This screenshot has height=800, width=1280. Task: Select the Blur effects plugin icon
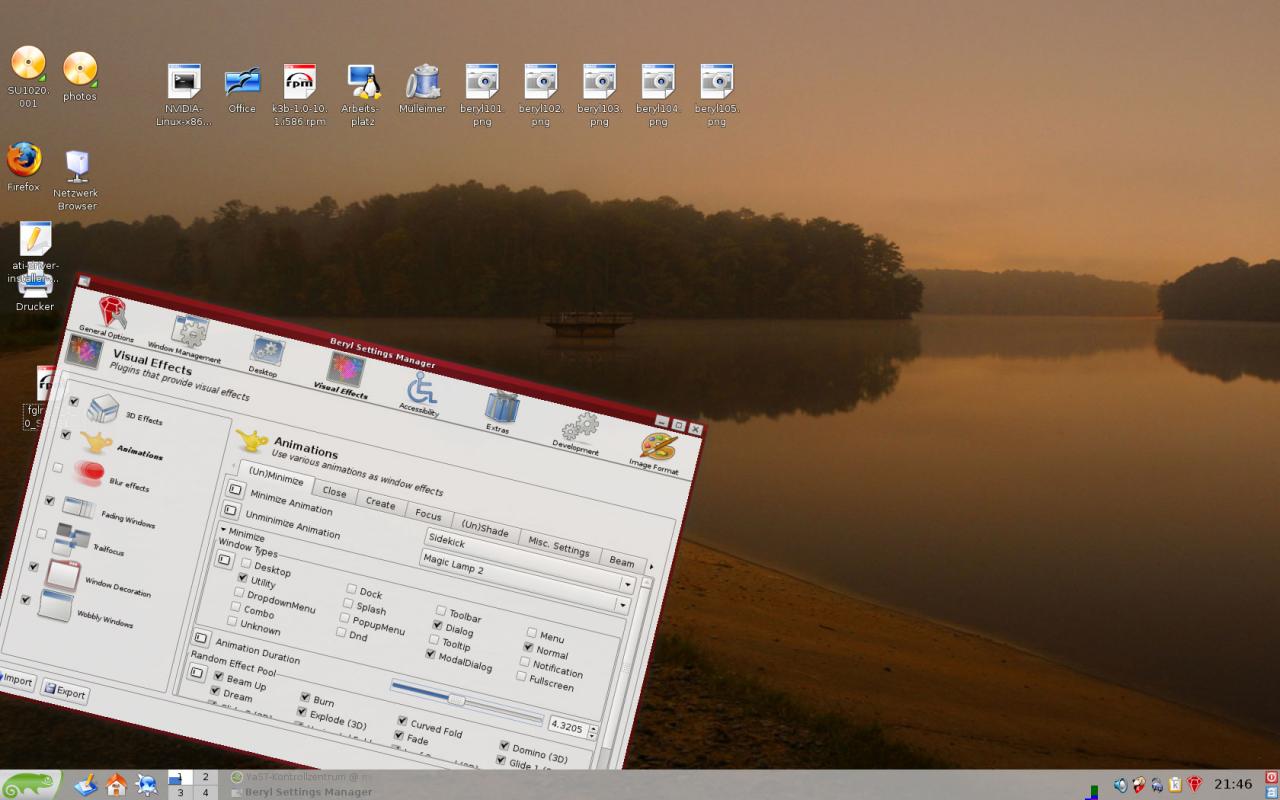(88, 473)
